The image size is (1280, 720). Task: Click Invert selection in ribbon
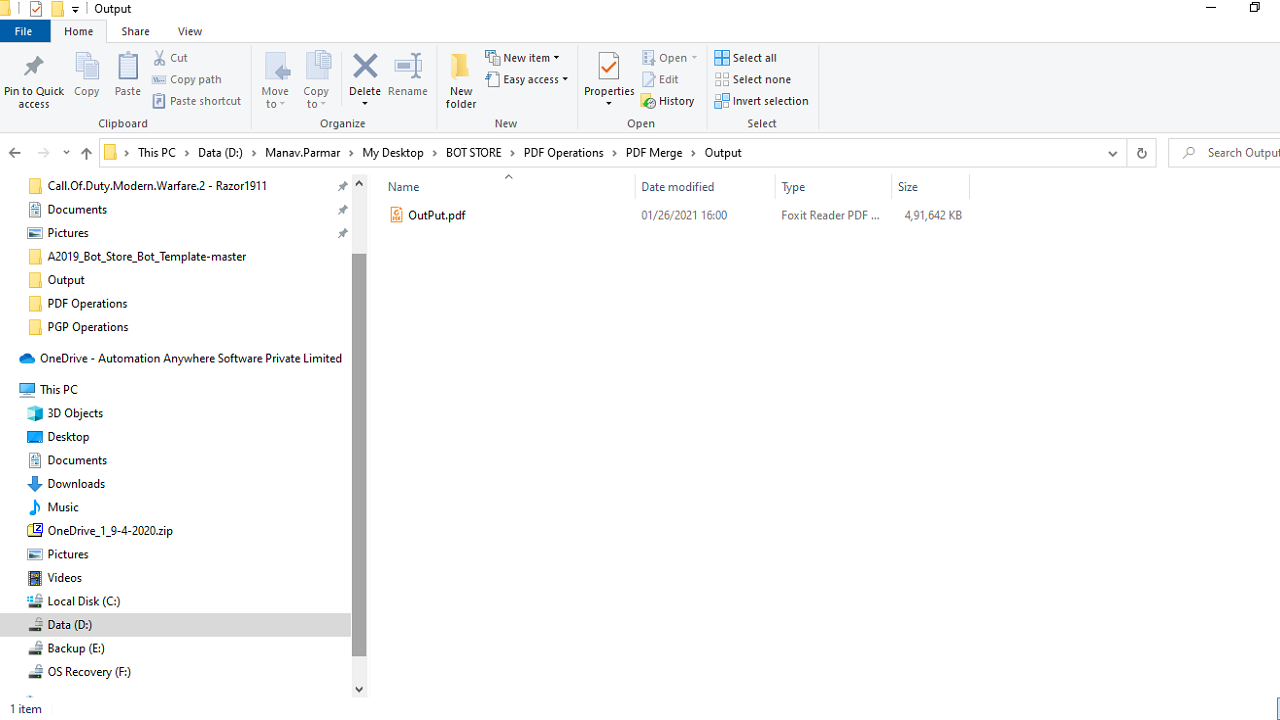[x=762, y=101]
